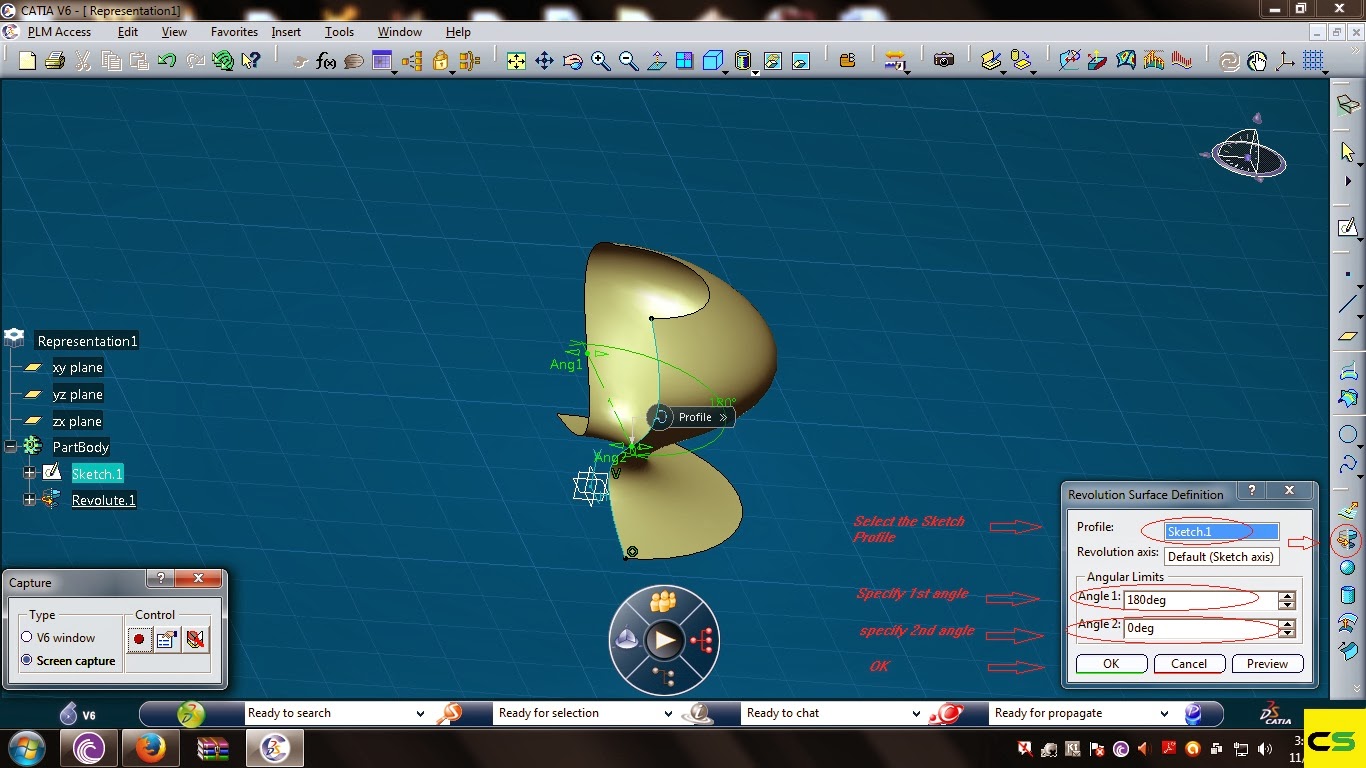Select the Fit All In tool
This screenshot has width=1366, height=768.
pyautogui.click(x=516, y=60)
